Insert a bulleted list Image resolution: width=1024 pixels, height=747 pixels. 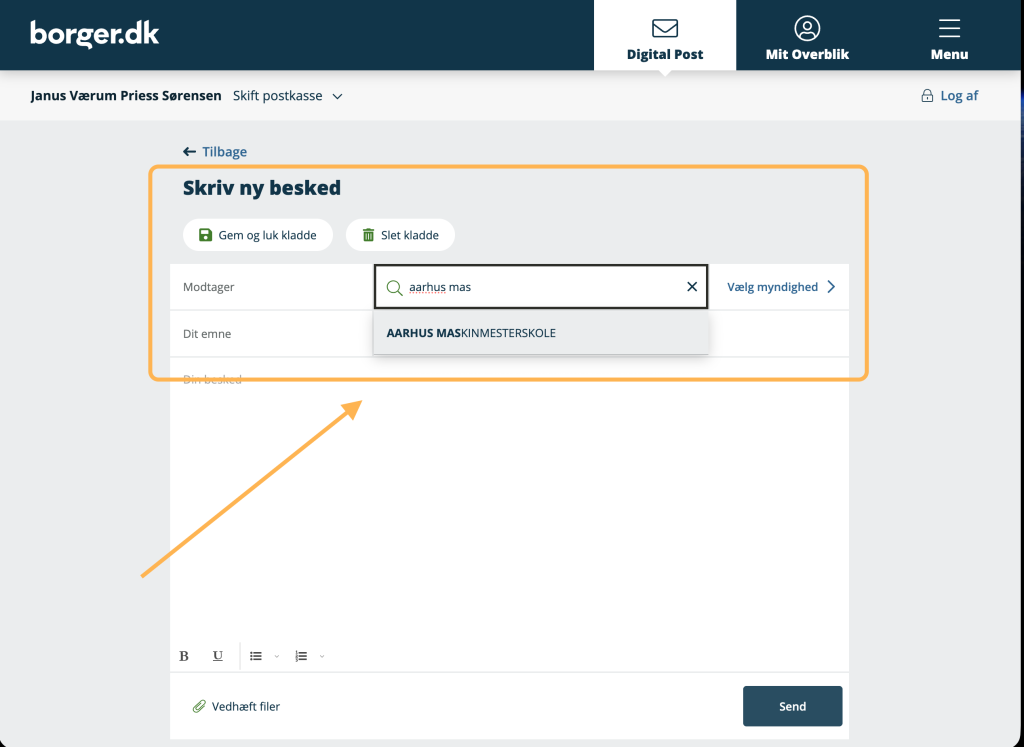(x=256, y=656)
